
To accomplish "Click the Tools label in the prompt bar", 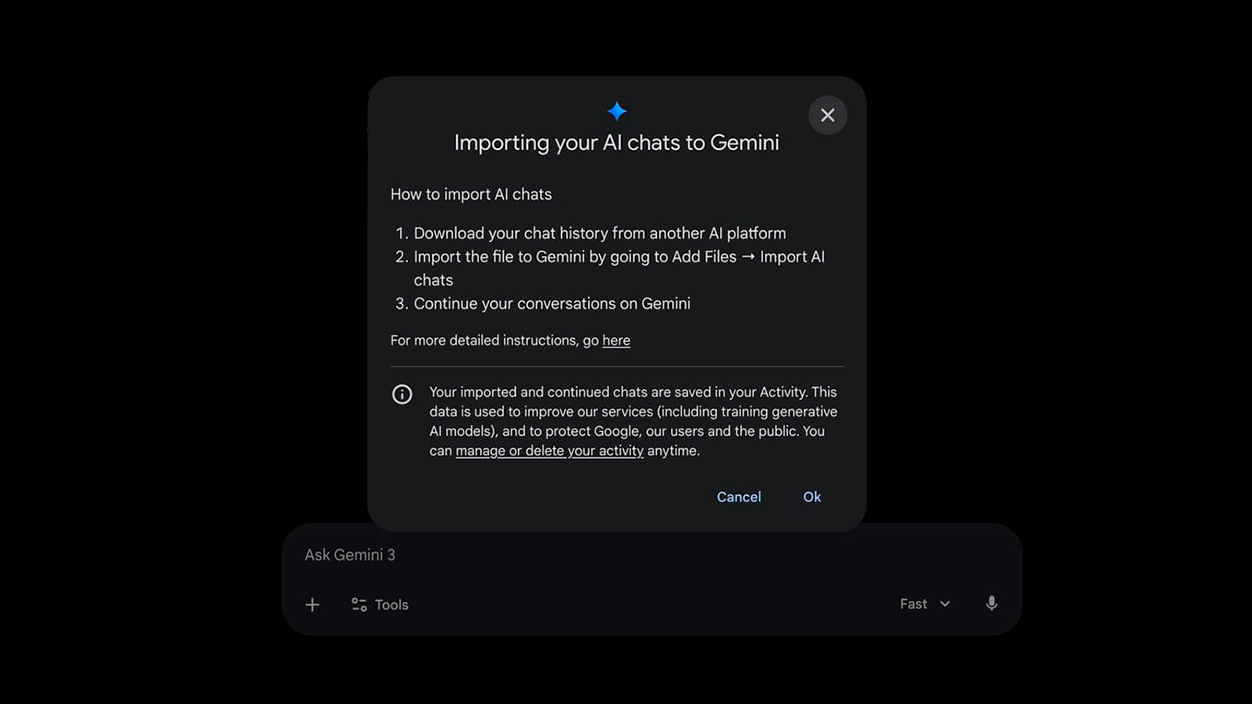I will pos(391,605).
